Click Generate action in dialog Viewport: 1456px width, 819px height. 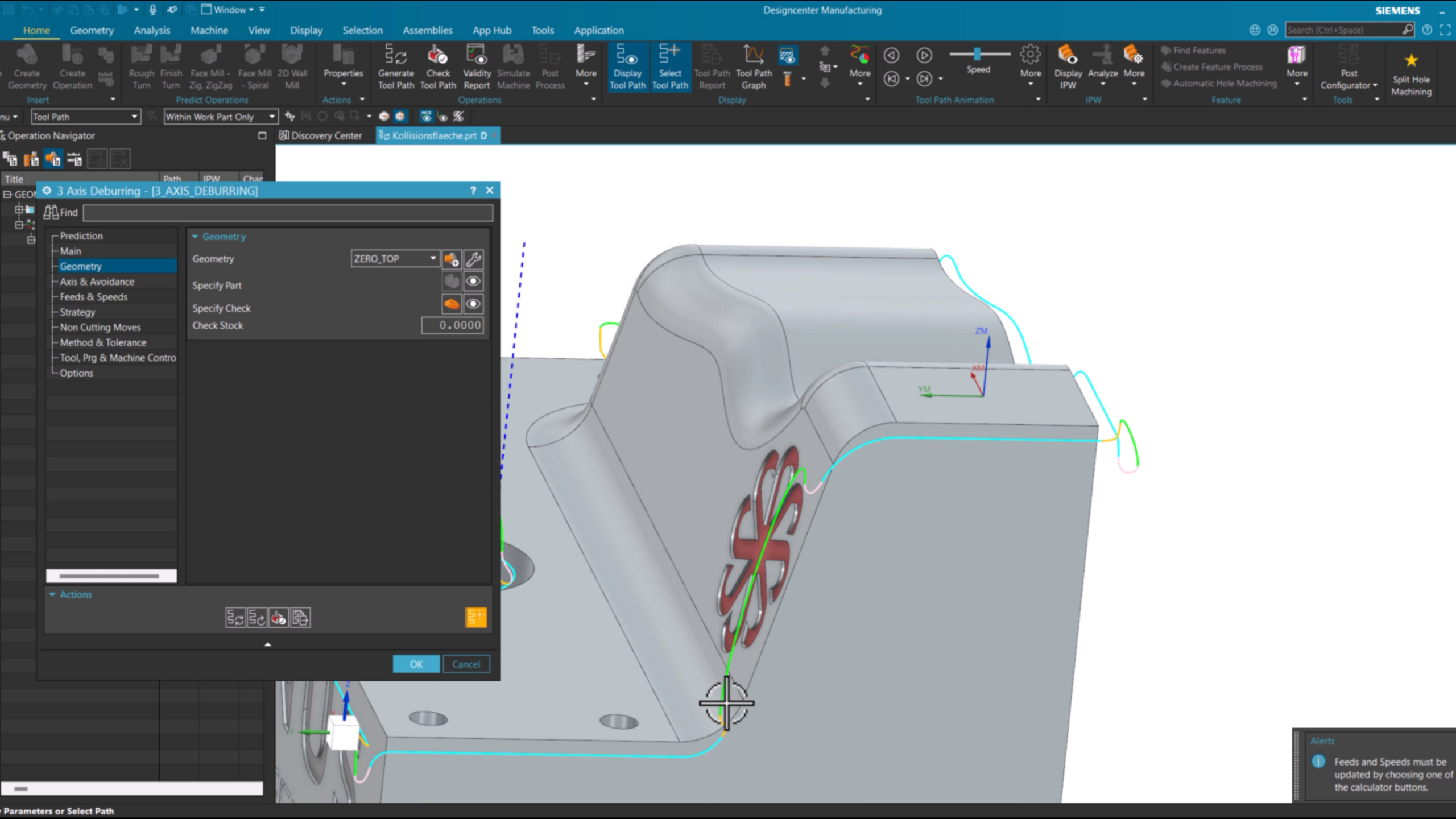pos(235,618)
